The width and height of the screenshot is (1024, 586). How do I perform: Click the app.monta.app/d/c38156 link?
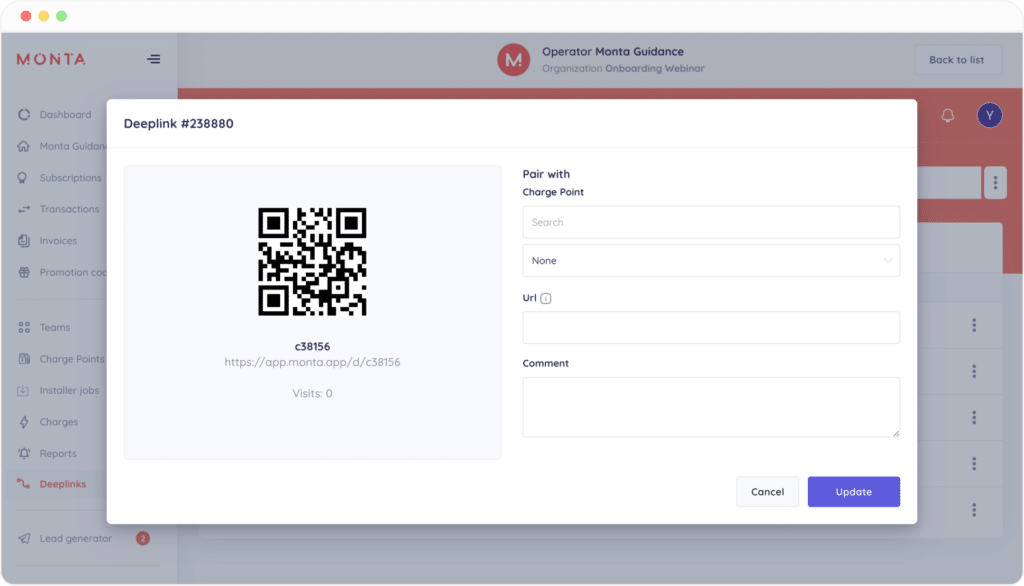(x=312, y=362)
